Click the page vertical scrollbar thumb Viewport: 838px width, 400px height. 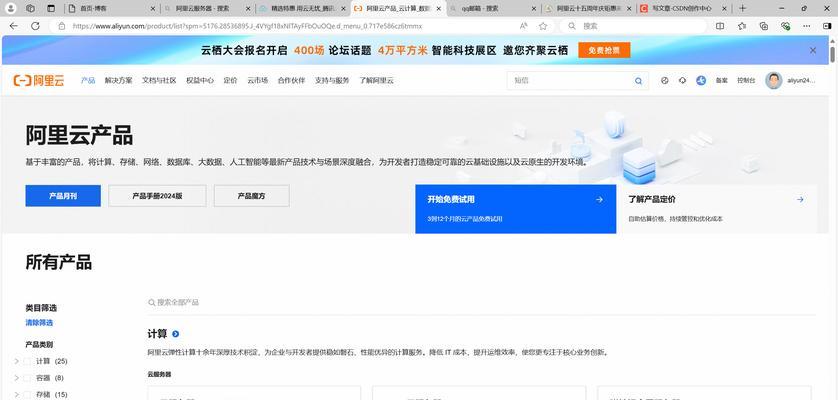coord(833,55)
